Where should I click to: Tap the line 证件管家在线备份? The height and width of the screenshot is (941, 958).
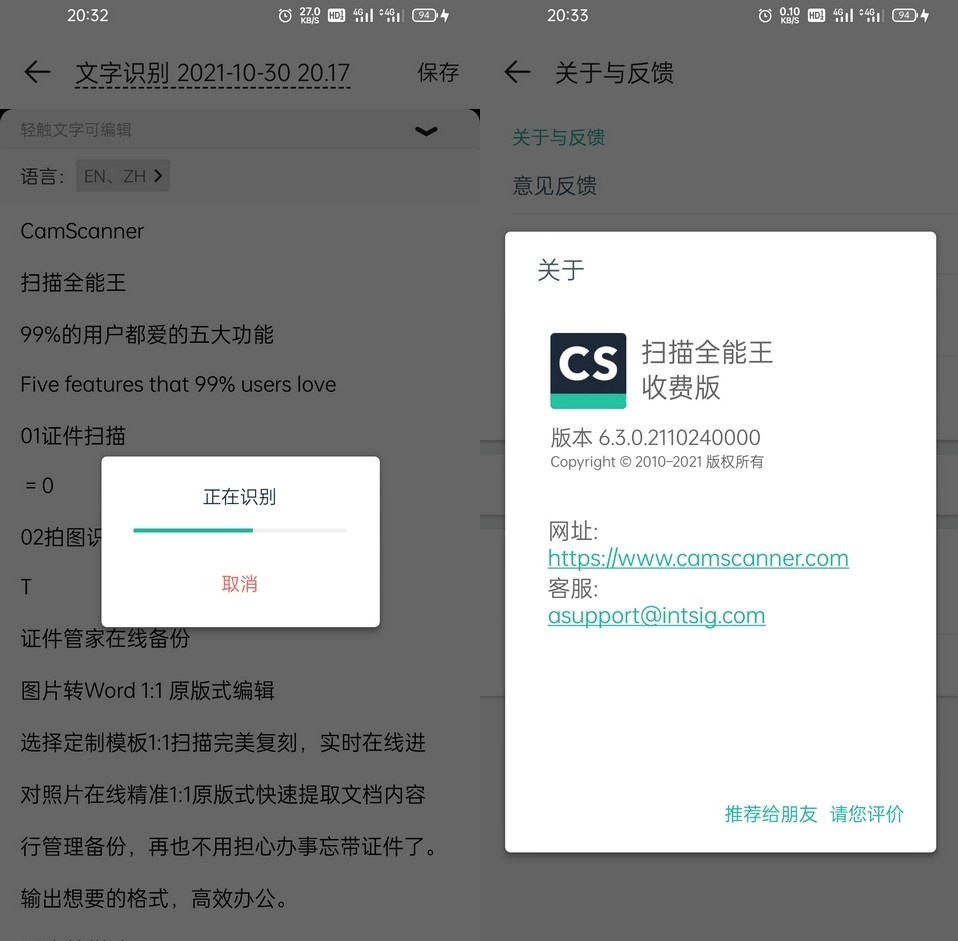click(x=105, y=639)
